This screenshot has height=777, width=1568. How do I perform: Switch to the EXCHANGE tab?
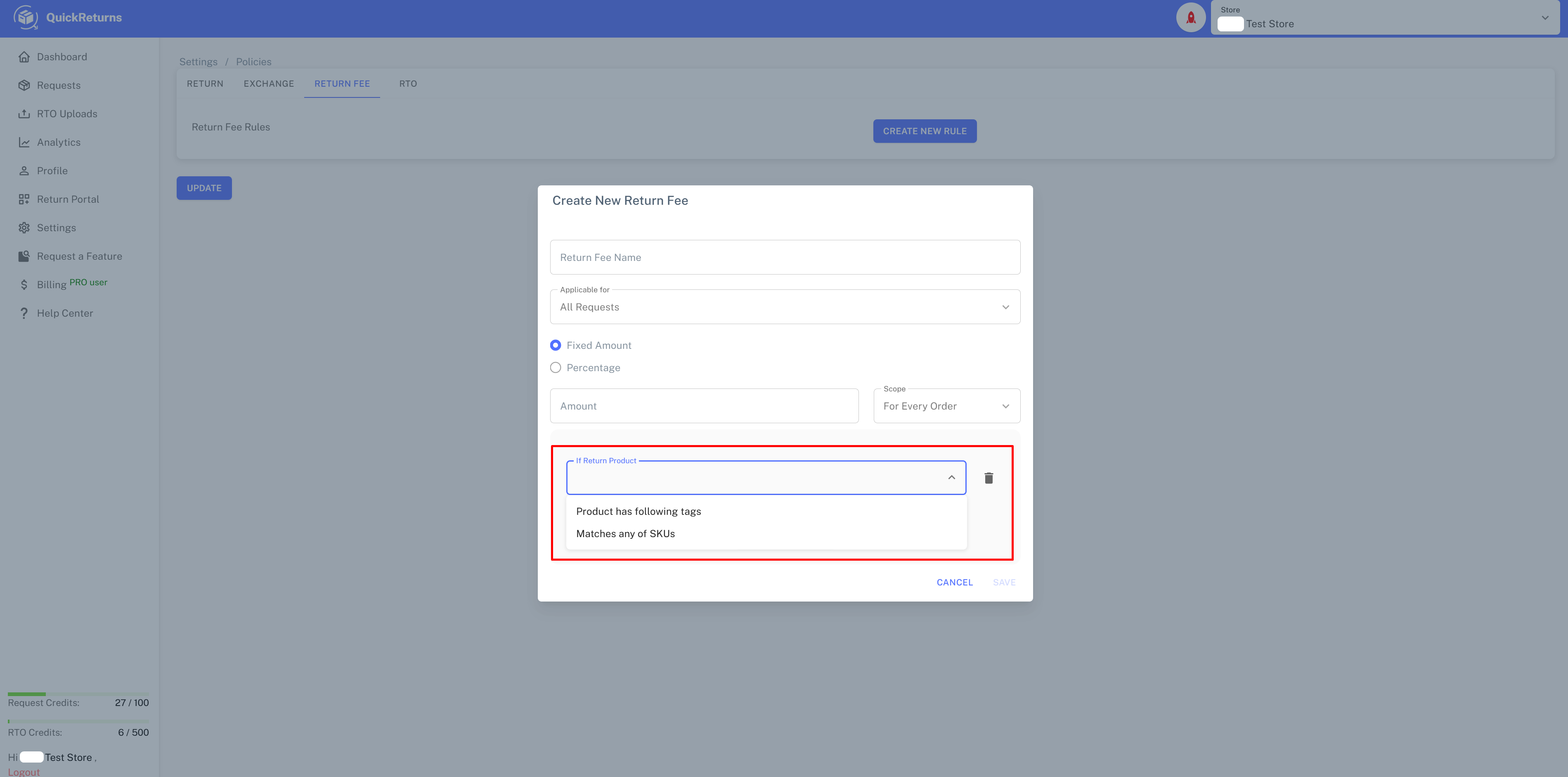[x=268, y=83]
